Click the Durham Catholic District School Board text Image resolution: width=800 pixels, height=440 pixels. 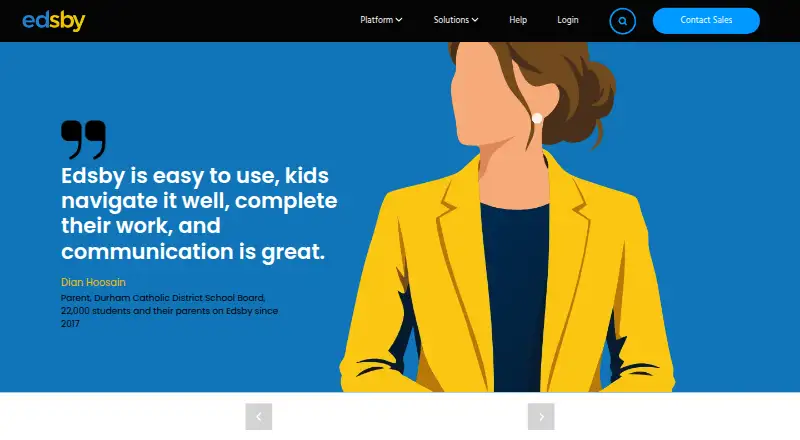click(180, 298)
